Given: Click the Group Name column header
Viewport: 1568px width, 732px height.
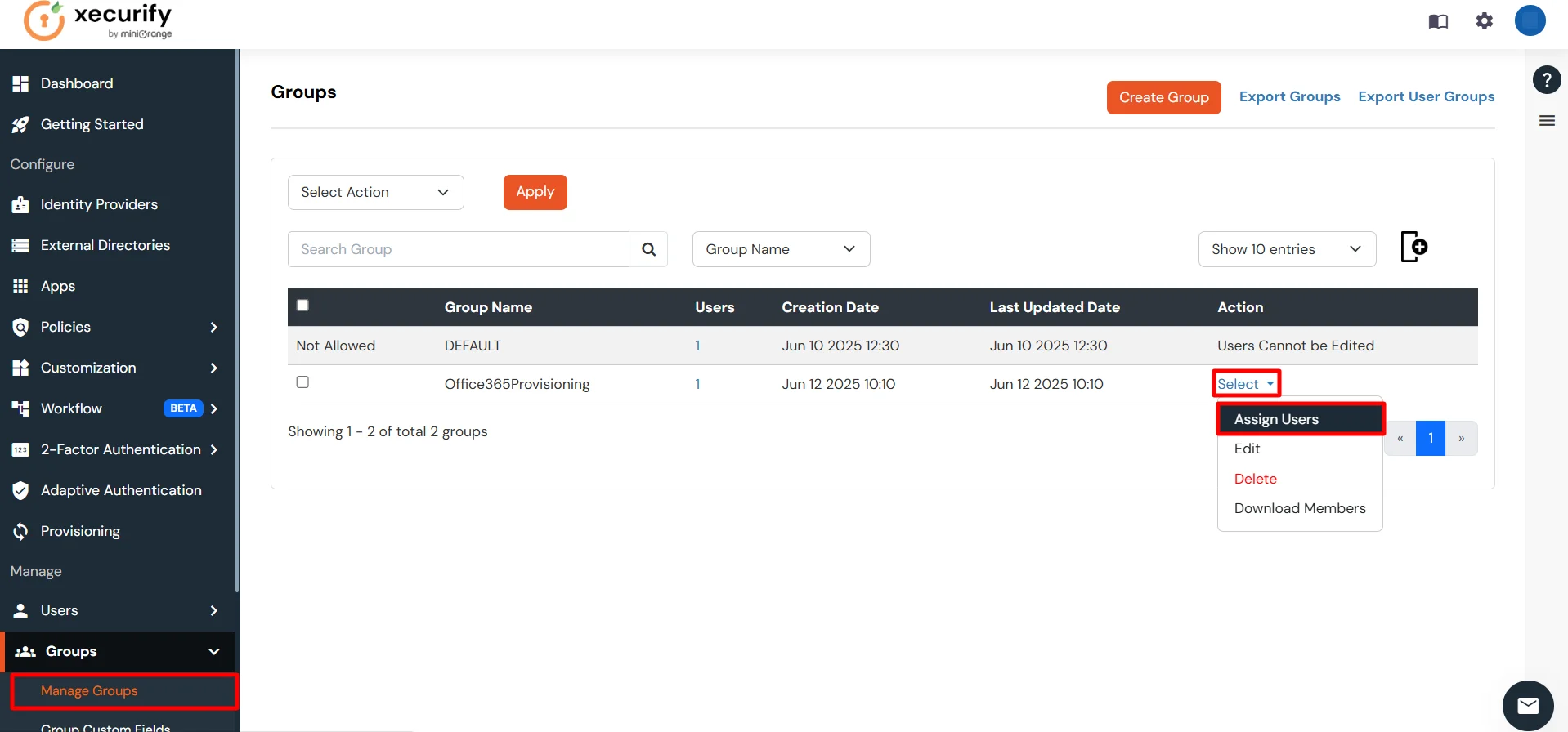Looking at the screenshot, I should [488, 307].
